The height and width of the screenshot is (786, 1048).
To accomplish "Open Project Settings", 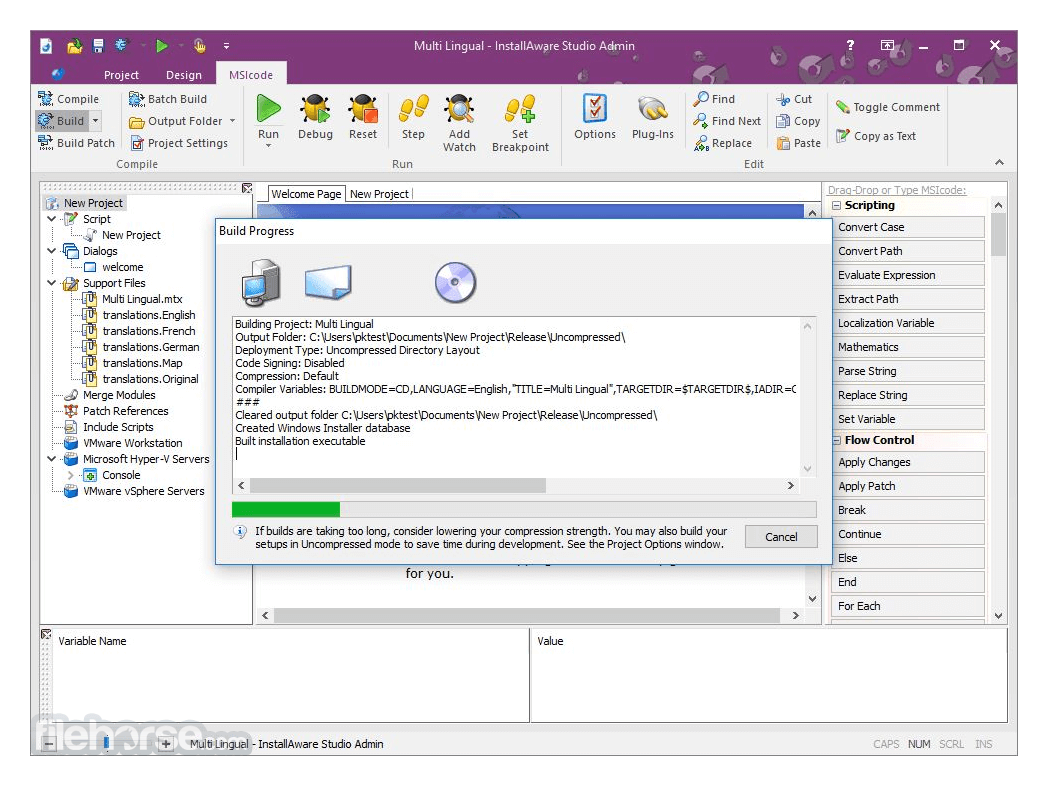I will click(x=178, y=143).
